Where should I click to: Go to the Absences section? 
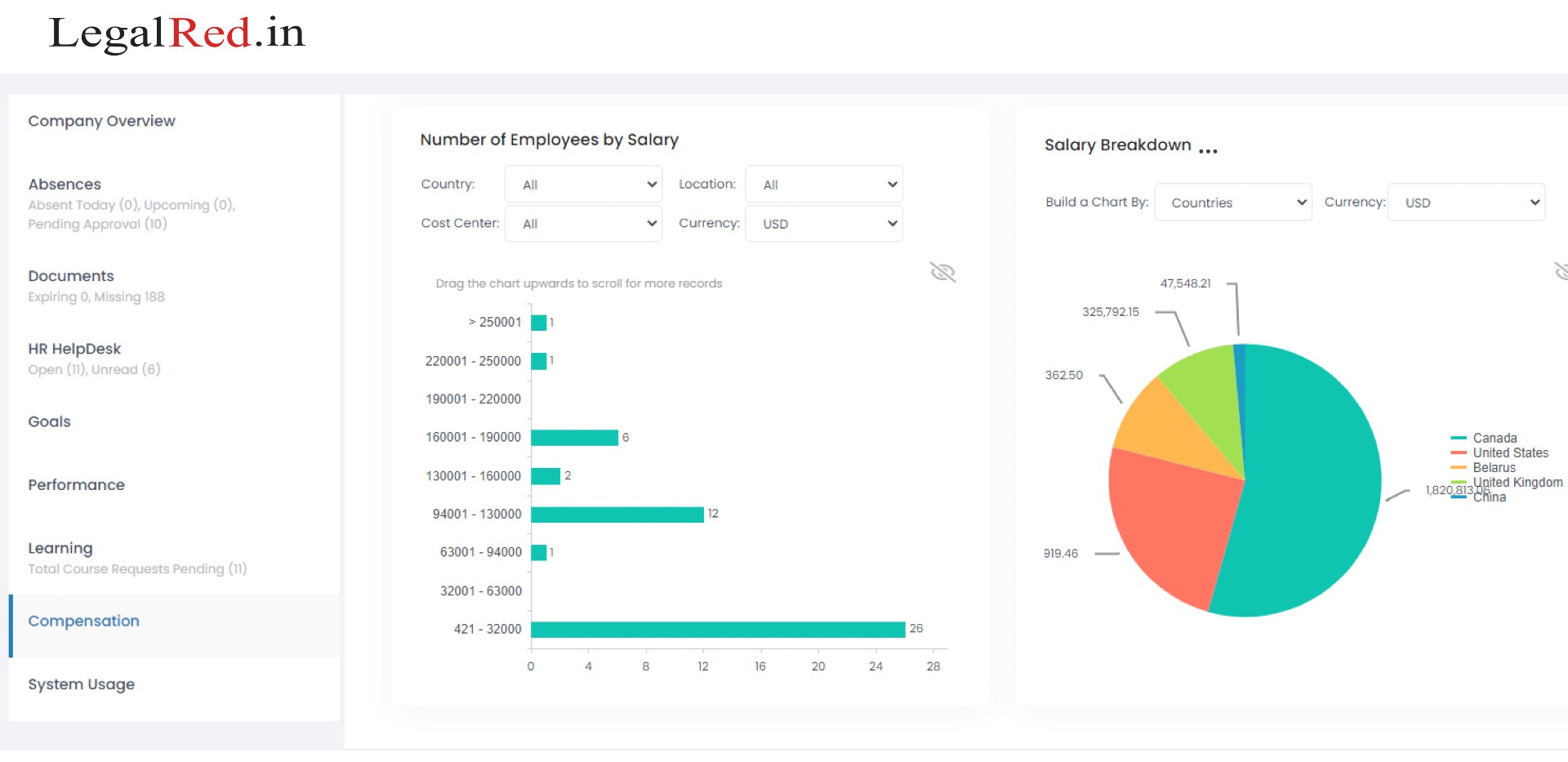coord(65,185)
